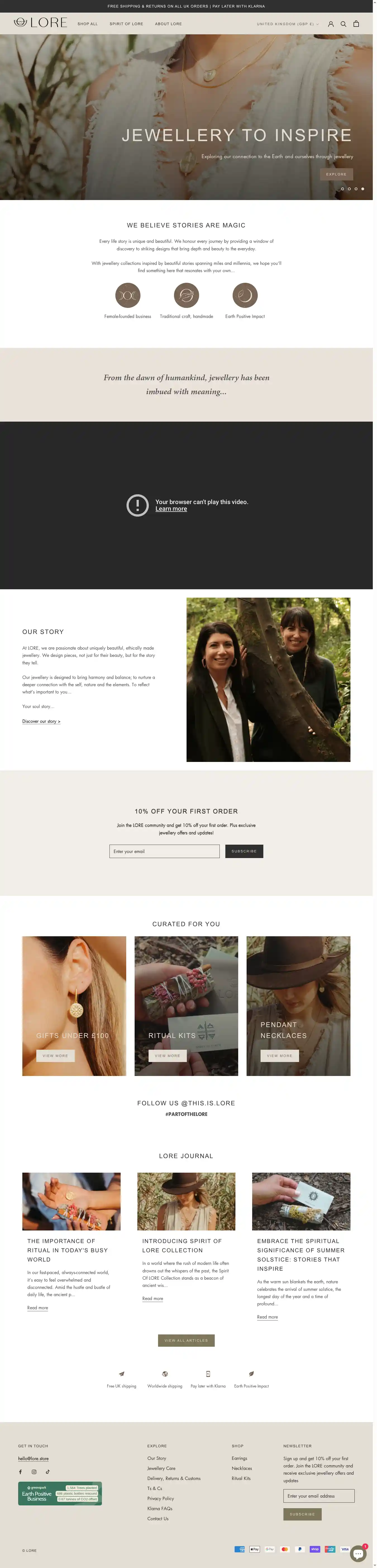Open the Spirit of Lore menu
The image size is (377, 1568).
click(x=127, y=24)
